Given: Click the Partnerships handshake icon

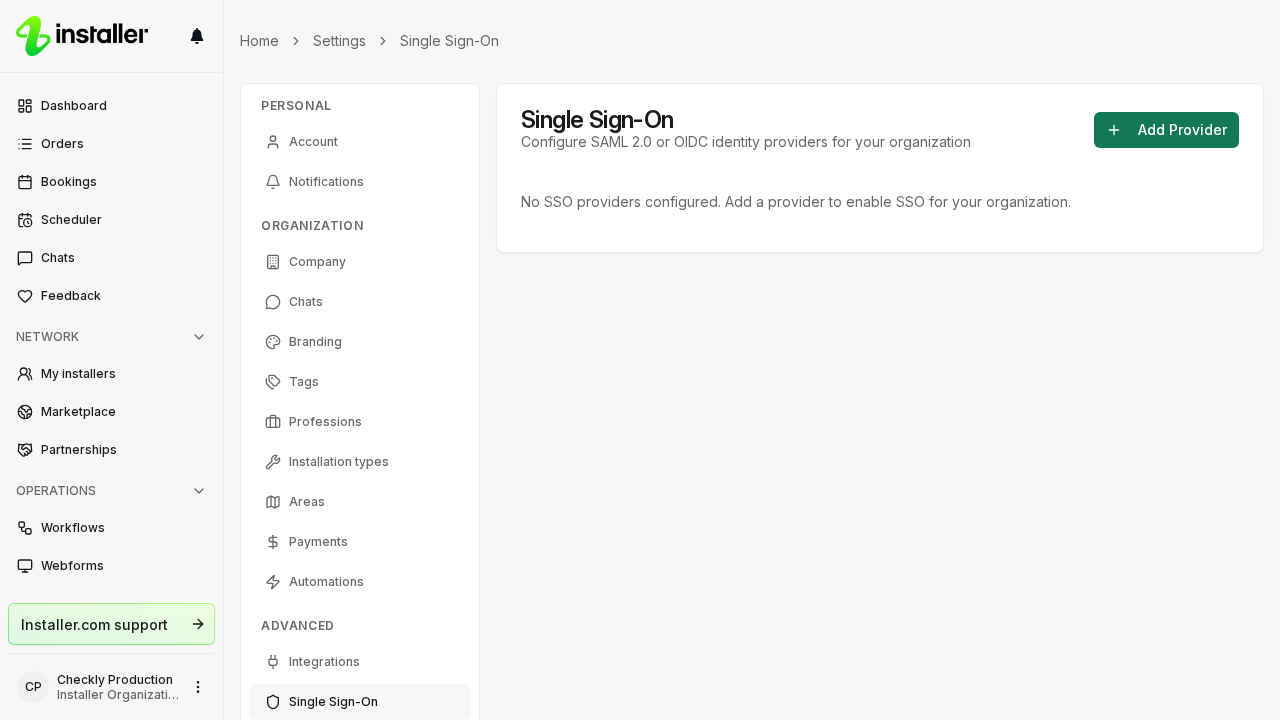Looking at the screenshot, I should (25, 450).
